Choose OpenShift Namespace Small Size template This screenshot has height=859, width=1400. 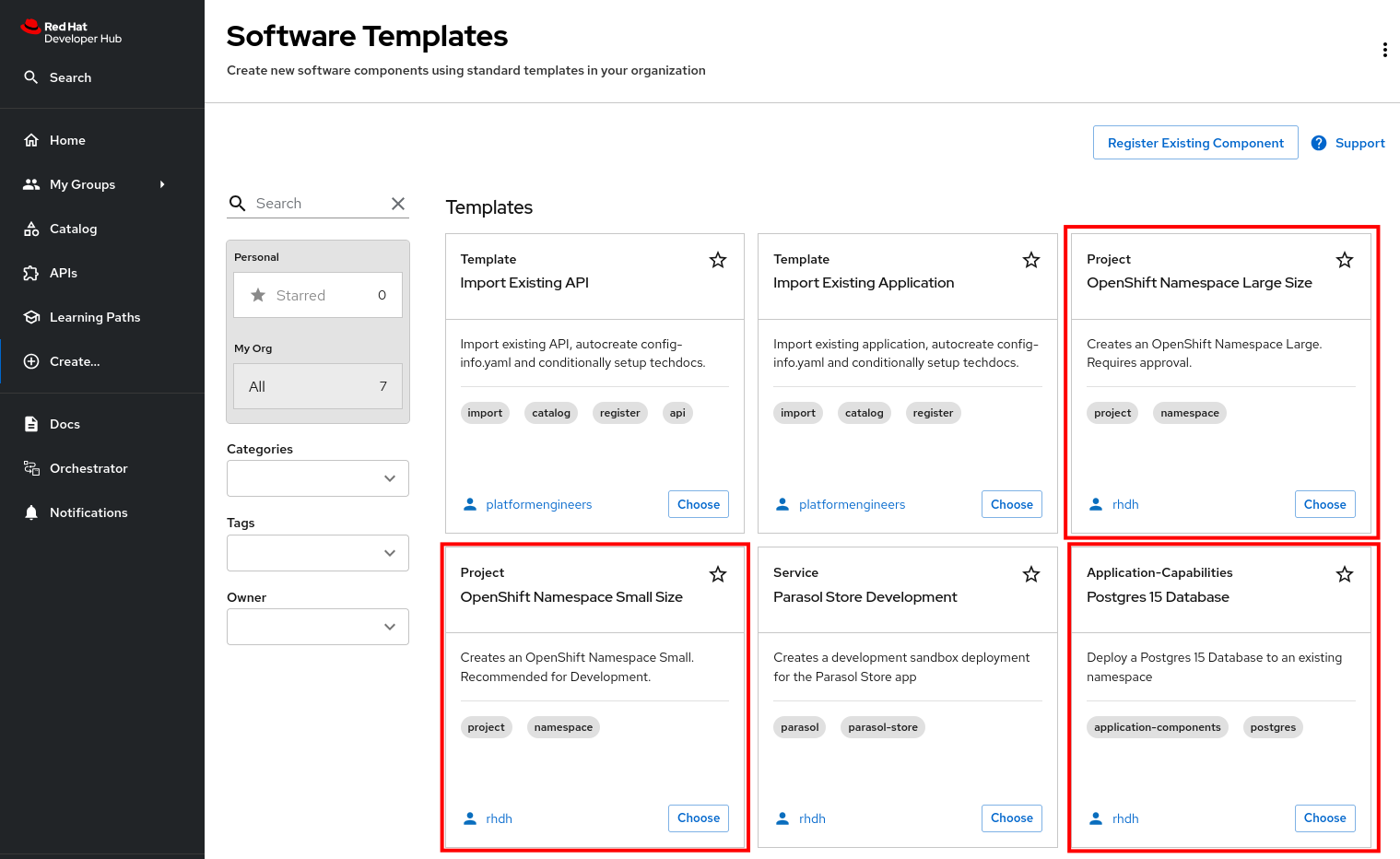[x=699, y=818]
